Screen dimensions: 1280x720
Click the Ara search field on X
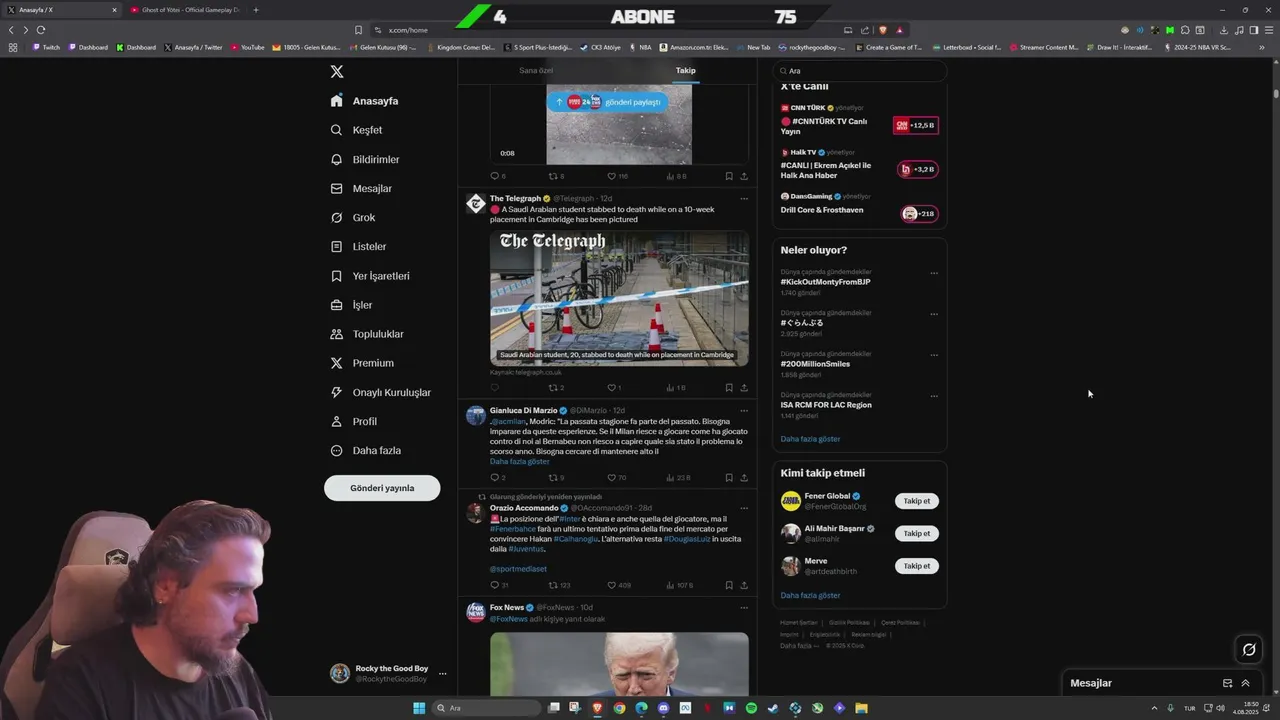coord(860,71)
